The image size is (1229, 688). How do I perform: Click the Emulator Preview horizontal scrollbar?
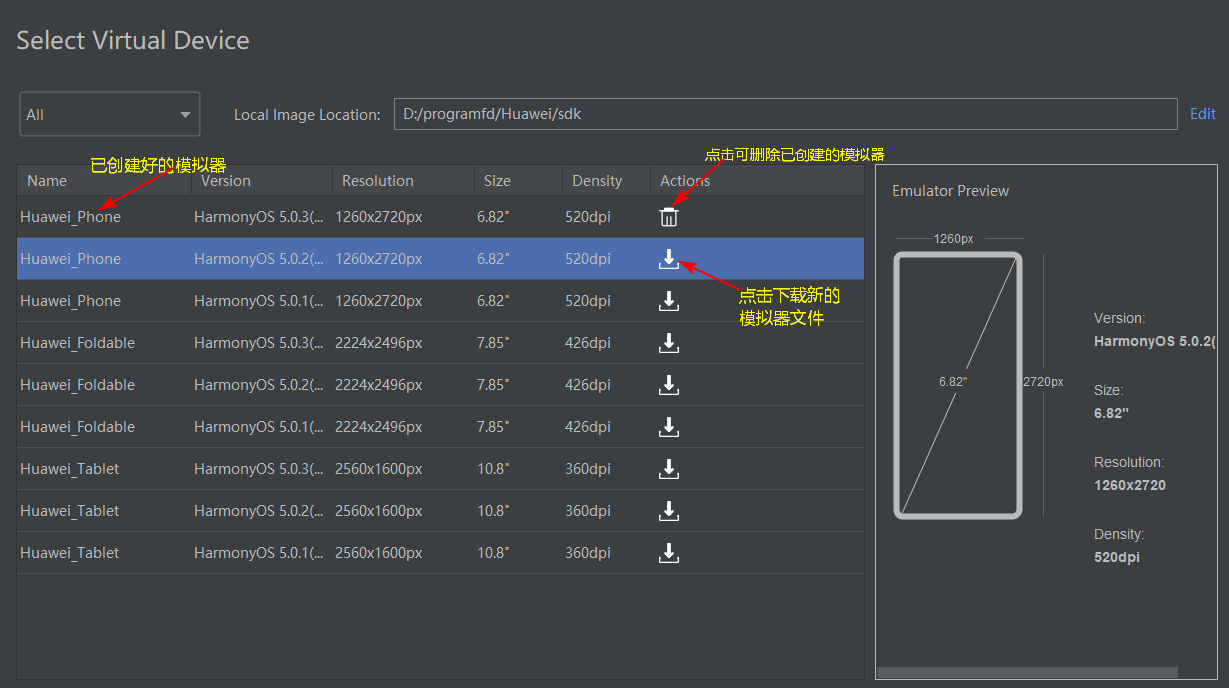(x=1027, y=673)
